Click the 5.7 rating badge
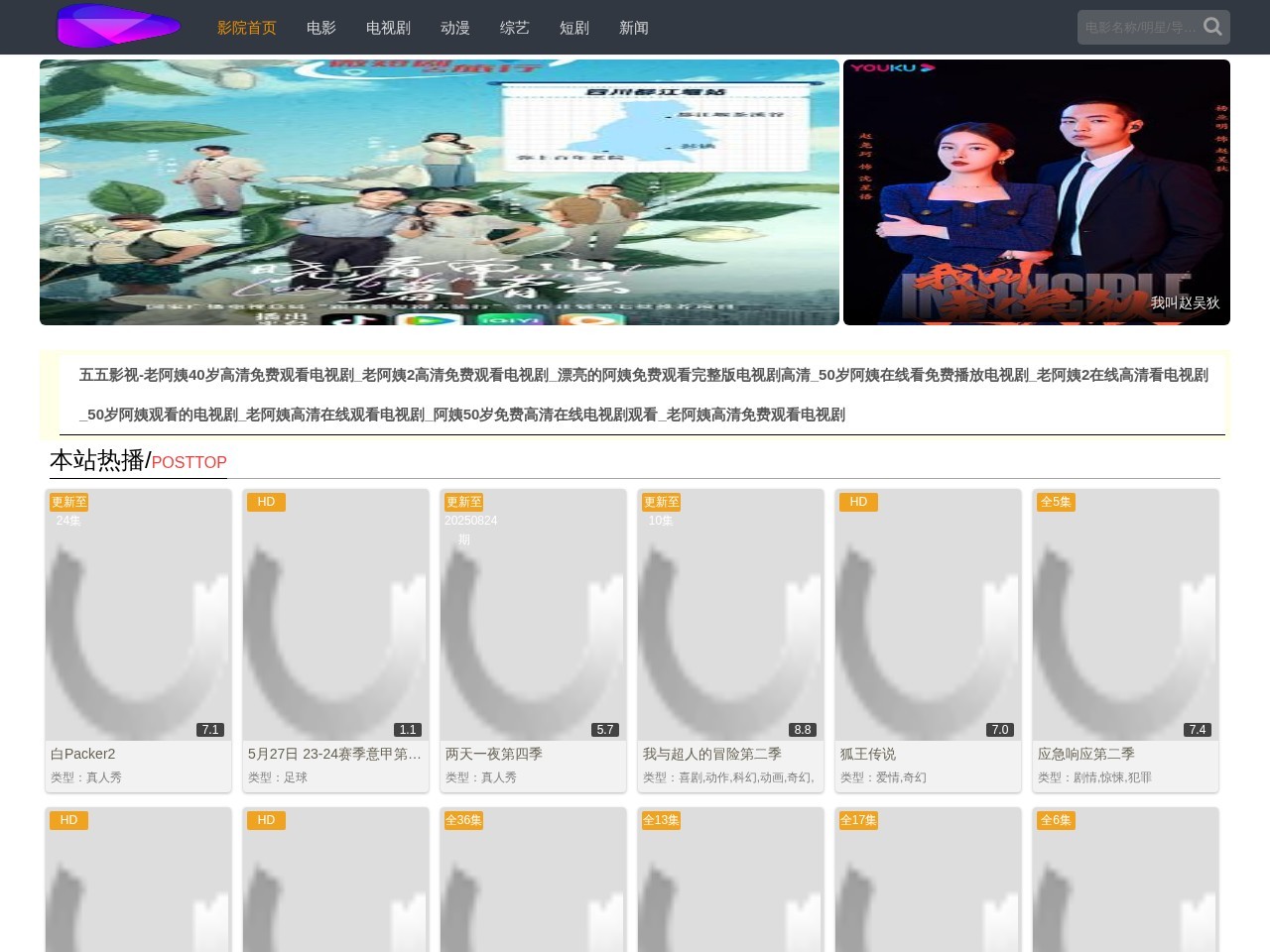Screen dimensions: 1270x952 click(x=605, y=729)
